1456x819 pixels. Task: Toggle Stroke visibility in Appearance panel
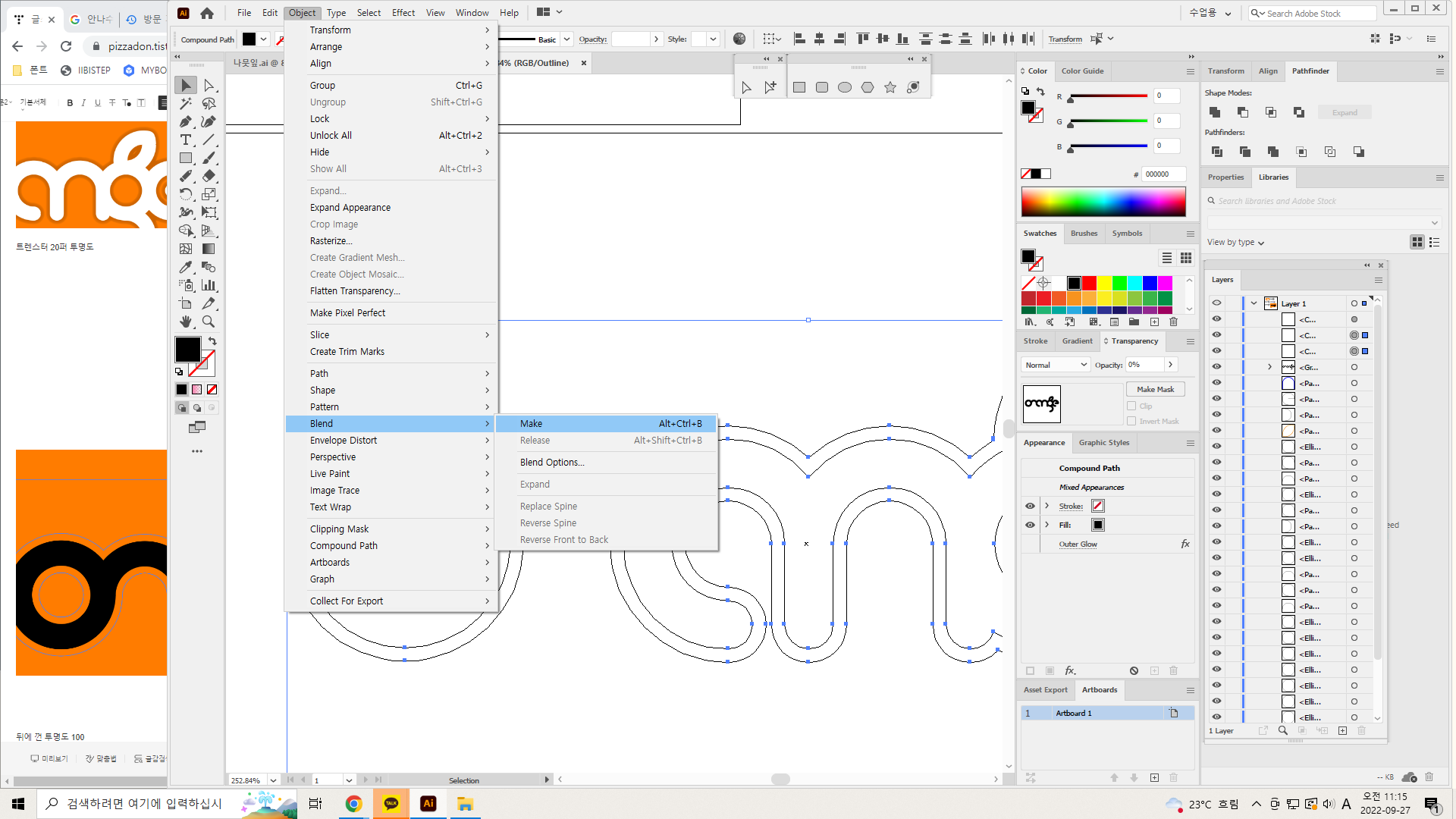tap(1030, 506)
